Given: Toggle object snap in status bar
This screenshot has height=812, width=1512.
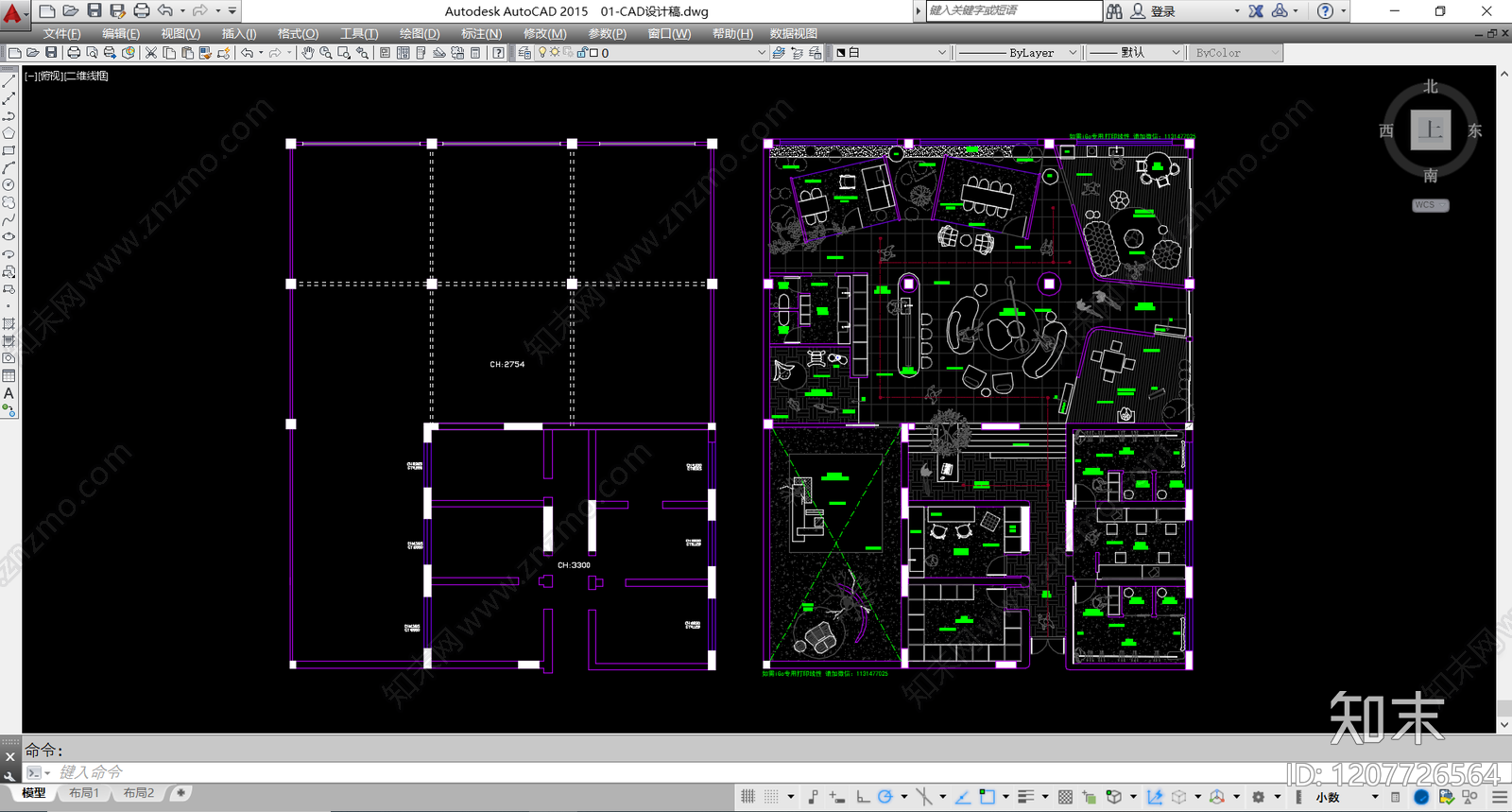Looking at the screenshot, I should [987, 797].
